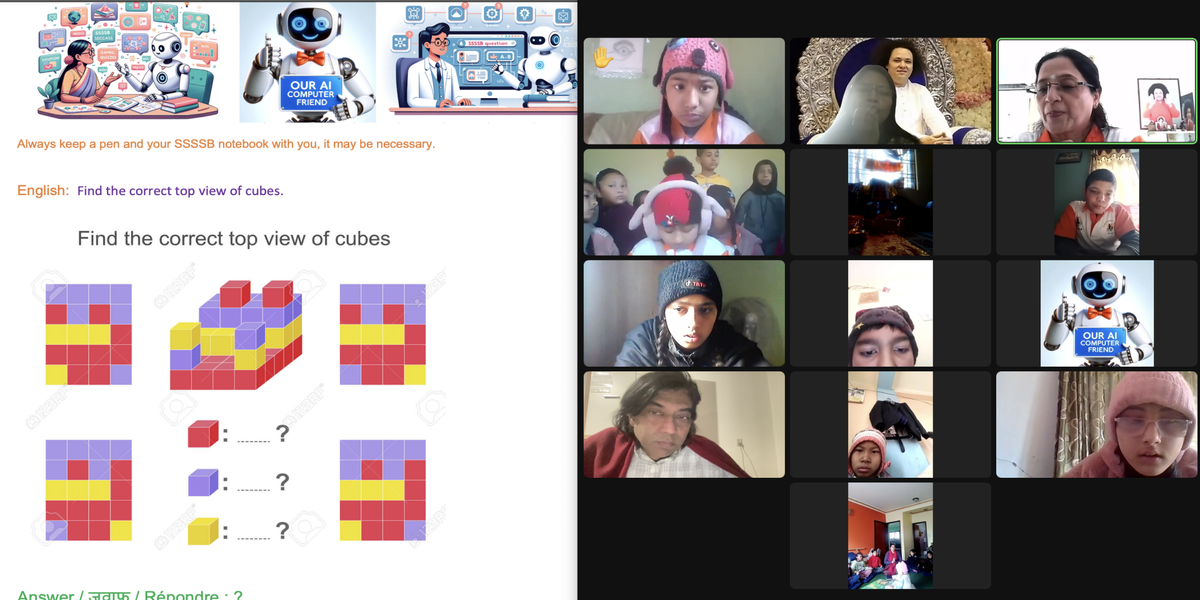Select the man with red shawl video tile
Image resolution: width=1200 pixels, height=600 pixels.
tap(684, 424)
